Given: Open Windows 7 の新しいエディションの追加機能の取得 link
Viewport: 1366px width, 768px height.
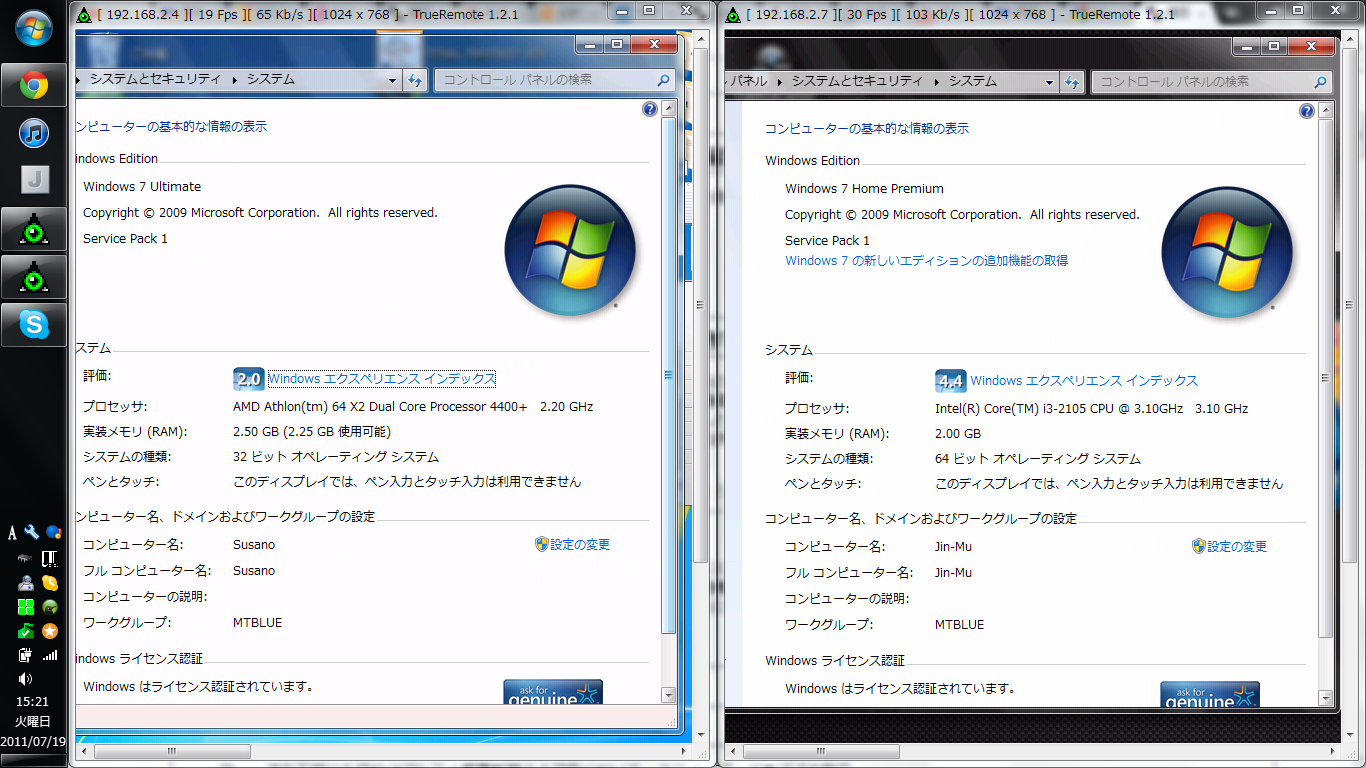Looking at the screenshot, I should (x=926, y=261).
